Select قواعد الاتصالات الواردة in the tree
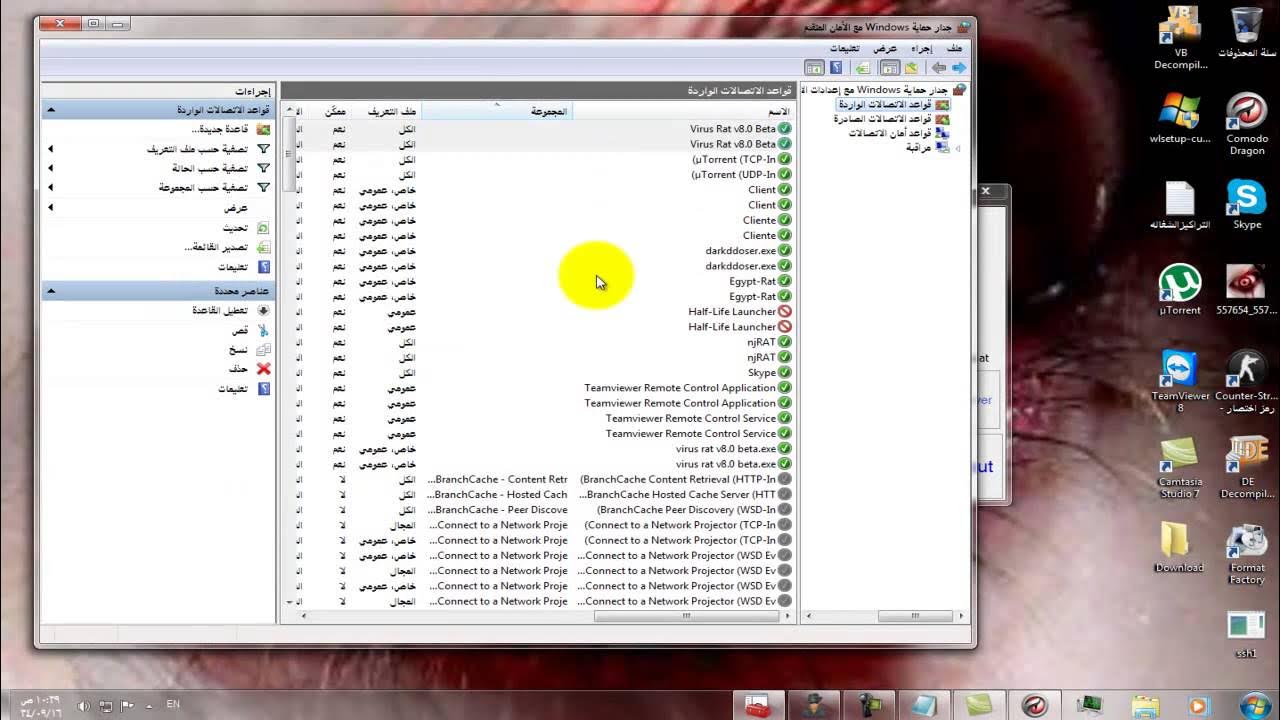Image resolution: width=1280 pixels, height=720 pixels. 893,105
